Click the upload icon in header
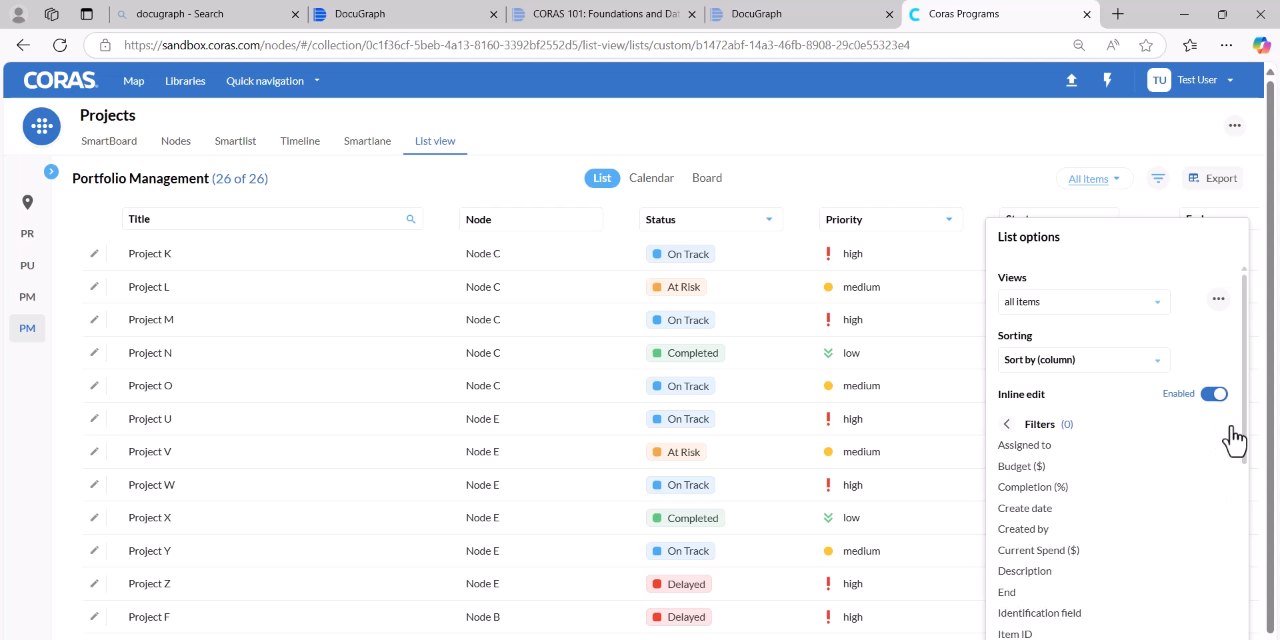This screenshot has width=1280, height=640. click(x=1071, y=80)
